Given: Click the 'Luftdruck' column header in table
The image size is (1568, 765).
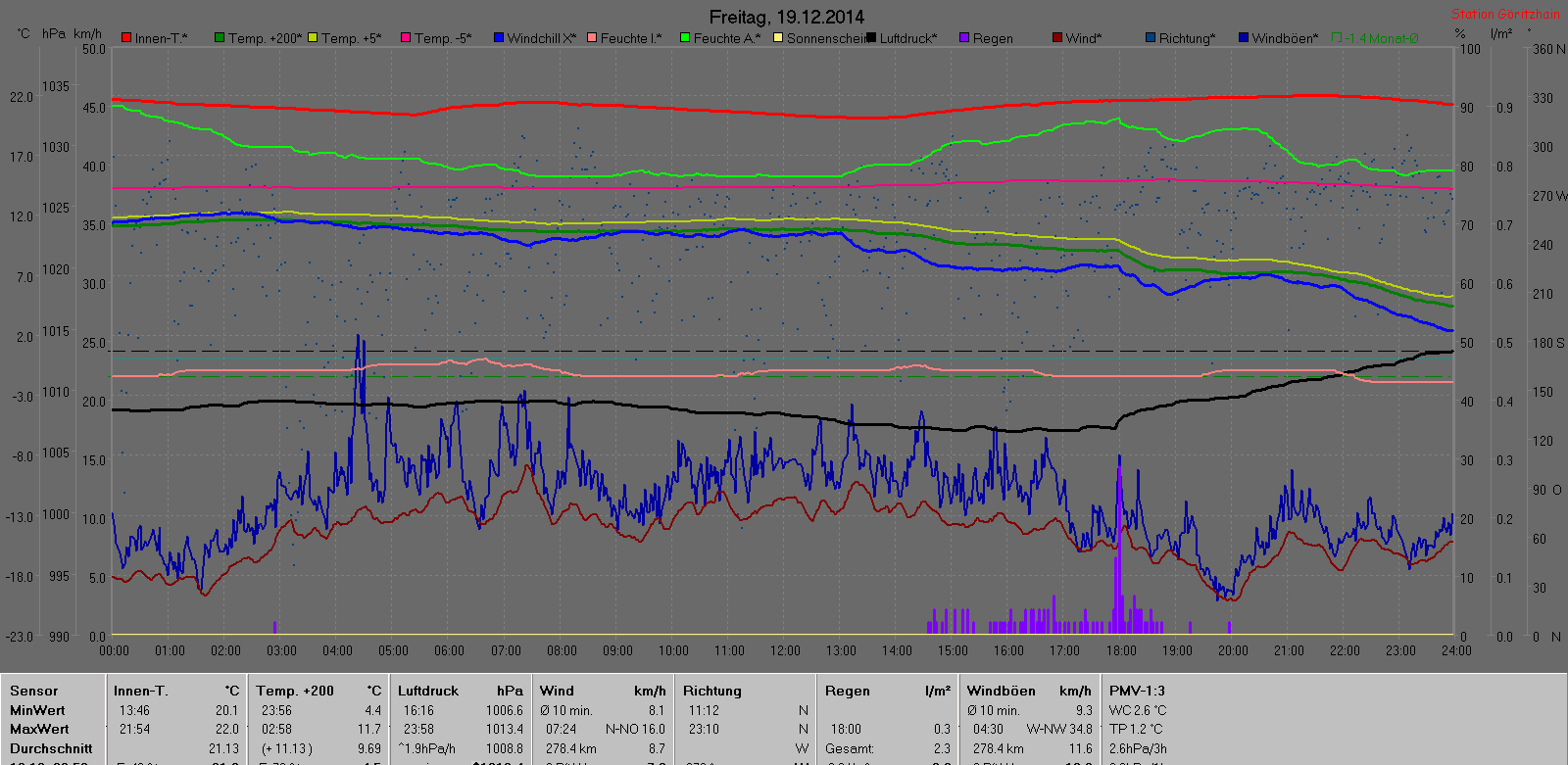Looking at the screenshot, I should tap(428, 691).
